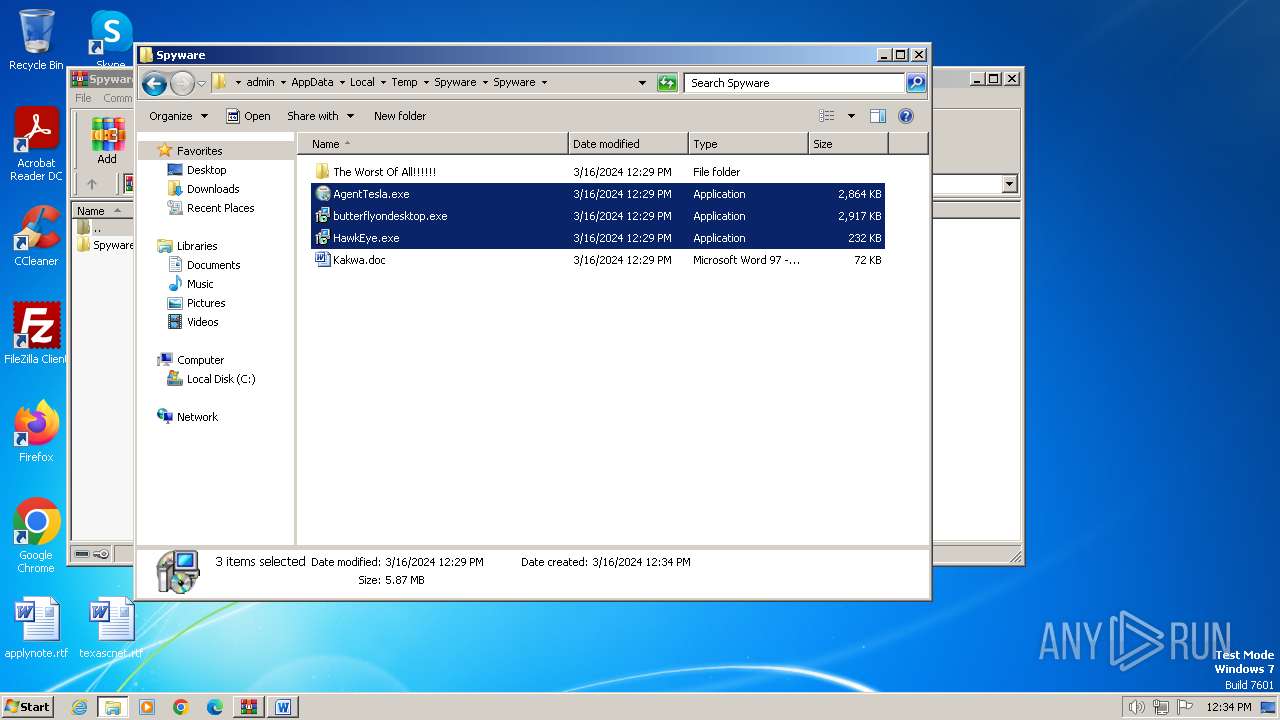
Task: Open Documents library
Action: pos(213,265)
